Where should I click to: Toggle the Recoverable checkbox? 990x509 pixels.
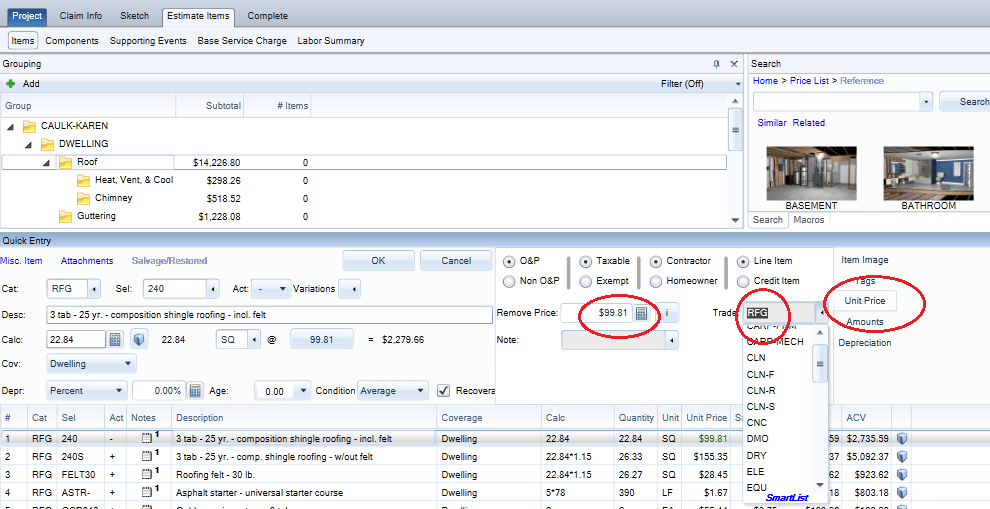tap(444, 390)
